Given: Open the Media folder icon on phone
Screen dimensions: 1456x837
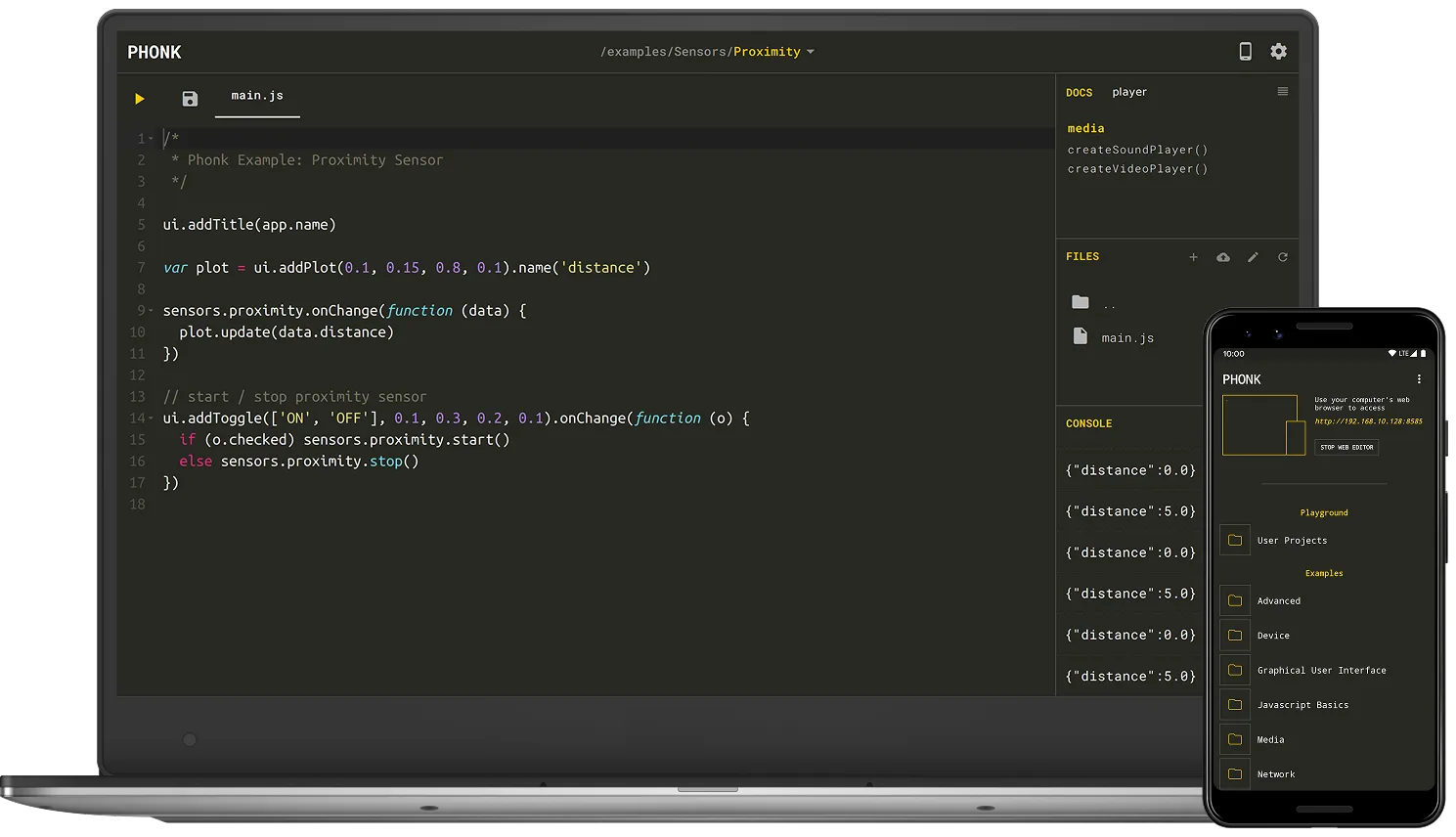Looking at the screenshot, I should [1235, 739].
